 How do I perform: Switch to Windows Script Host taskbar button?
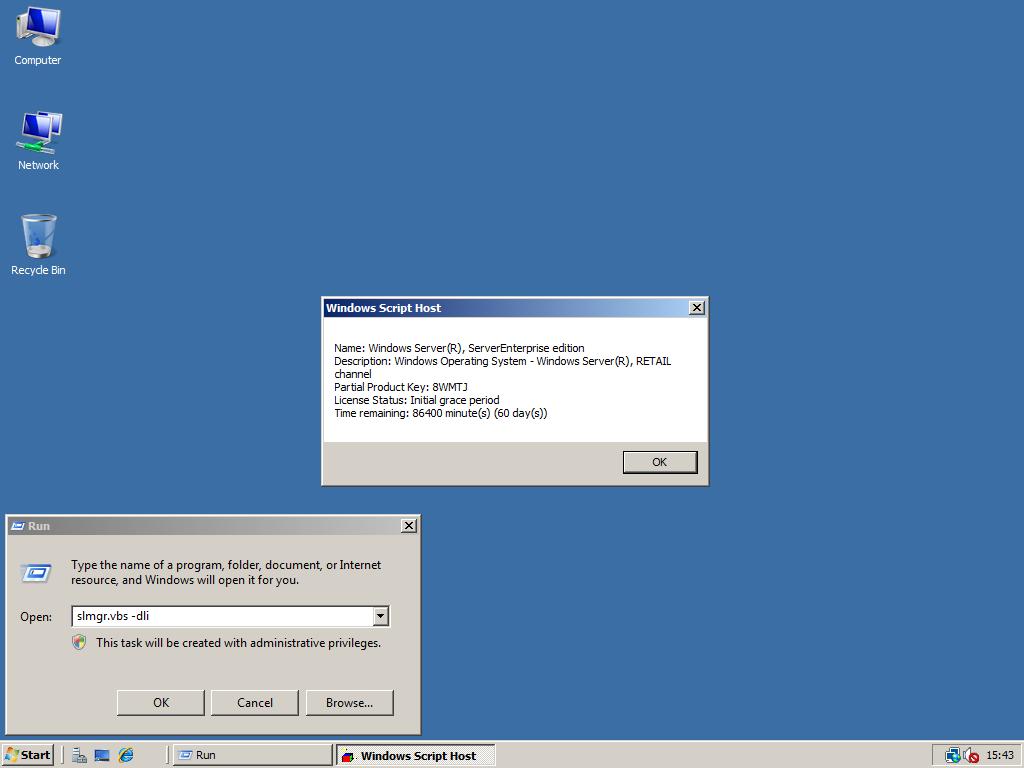click(415, 756)
